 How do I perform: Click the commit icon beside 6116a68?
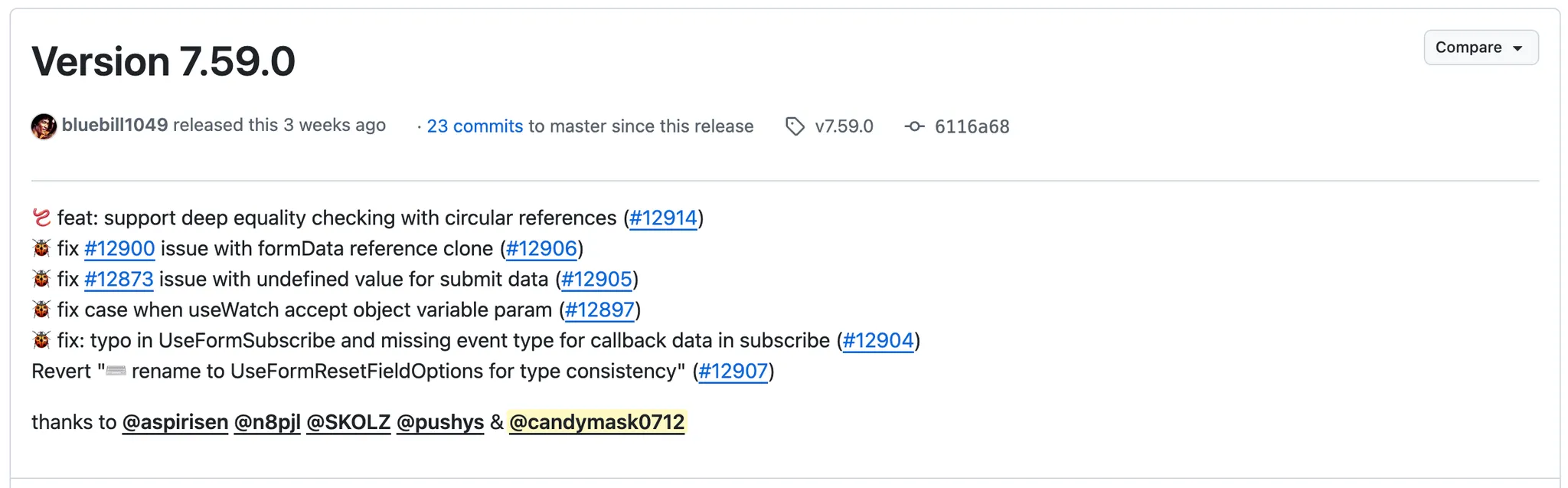914,126
